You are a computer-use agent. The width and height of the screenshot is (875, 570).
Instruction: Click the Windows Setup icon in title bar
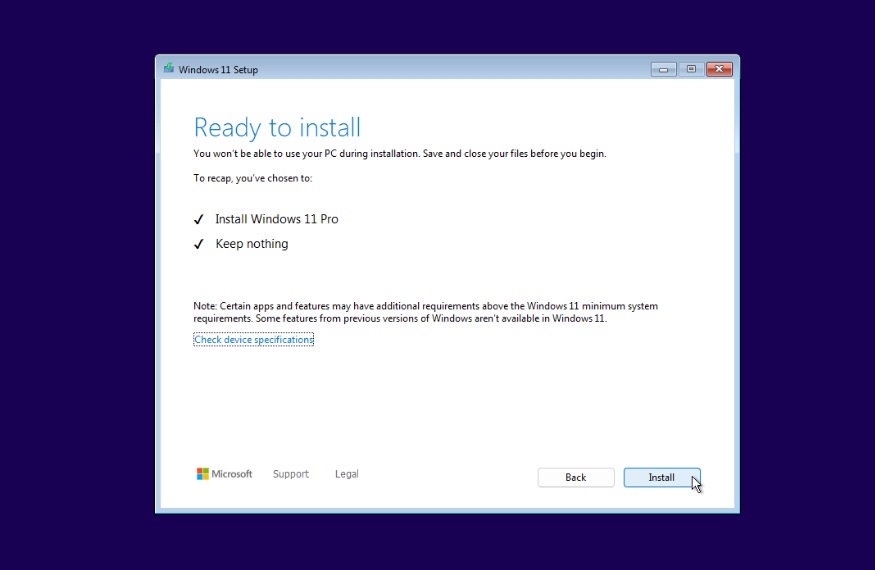click(x=169, y=69)
